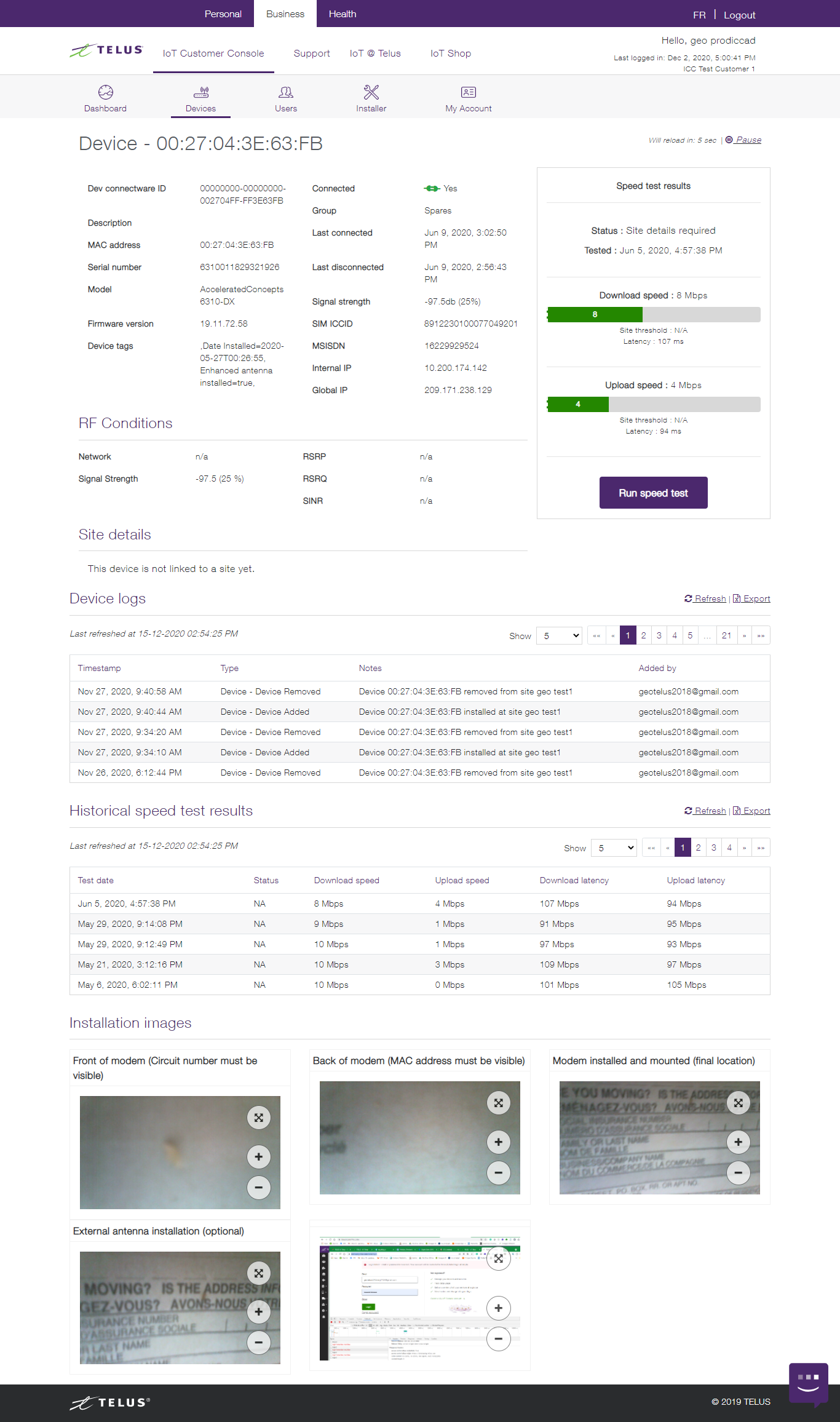Open Historical speed test Show rows dropdown
Screen dimensions: 840x1422
coord(614,848)
